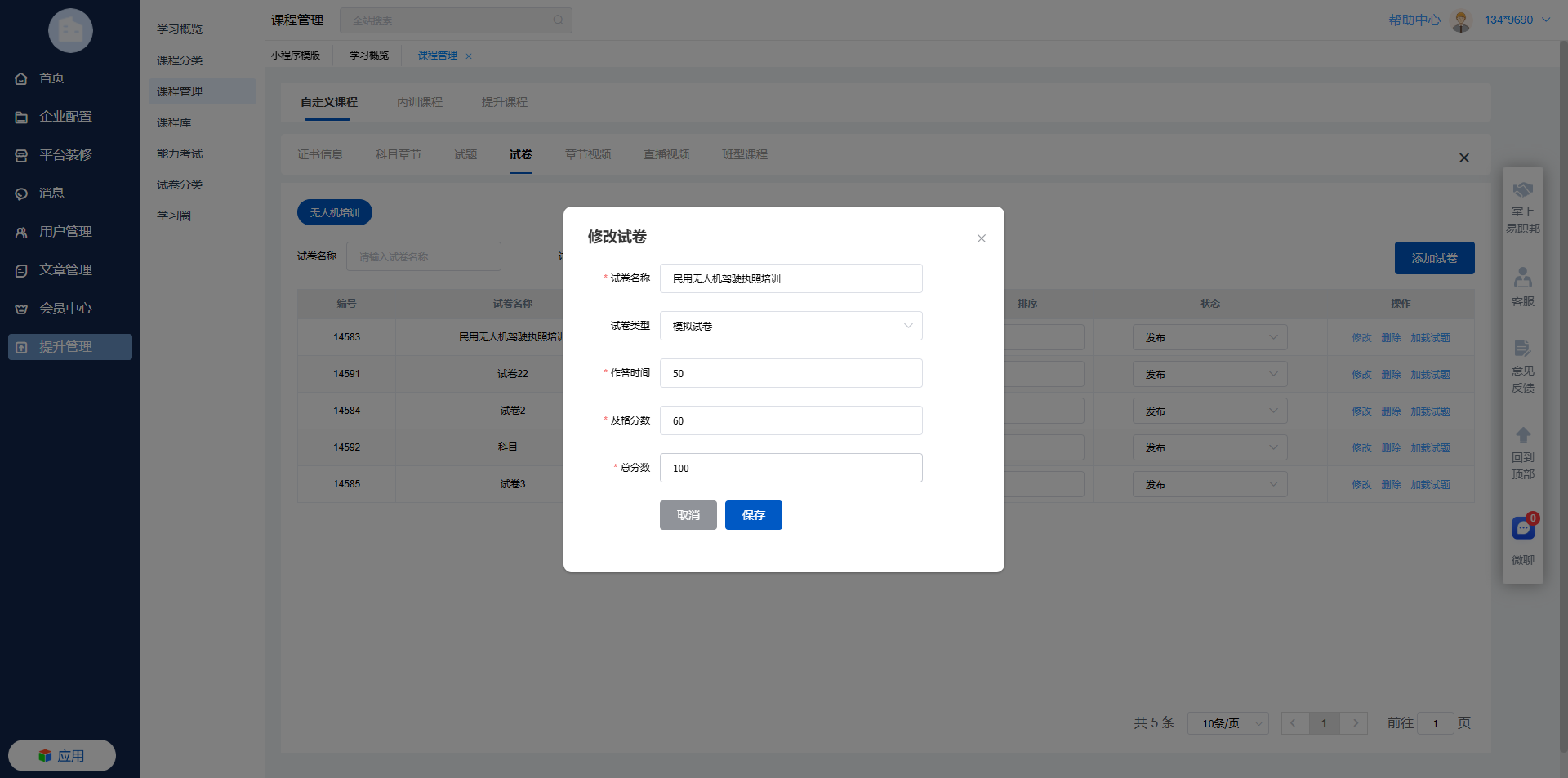1568x778 pixels.
Task: Expand the 试卷类型 dropdown
Action: coord(791,326)
